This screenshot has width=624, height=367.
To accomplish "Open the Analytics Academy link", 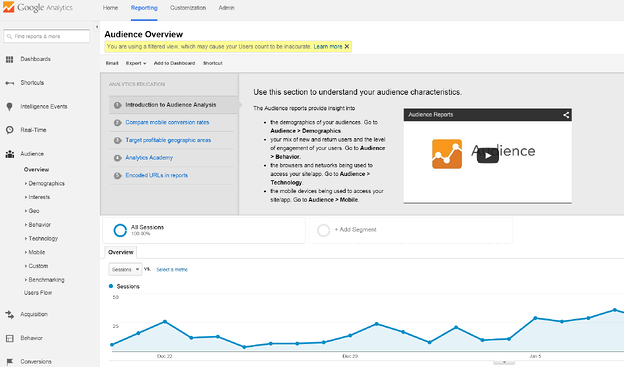I will (x=149, y=158).
